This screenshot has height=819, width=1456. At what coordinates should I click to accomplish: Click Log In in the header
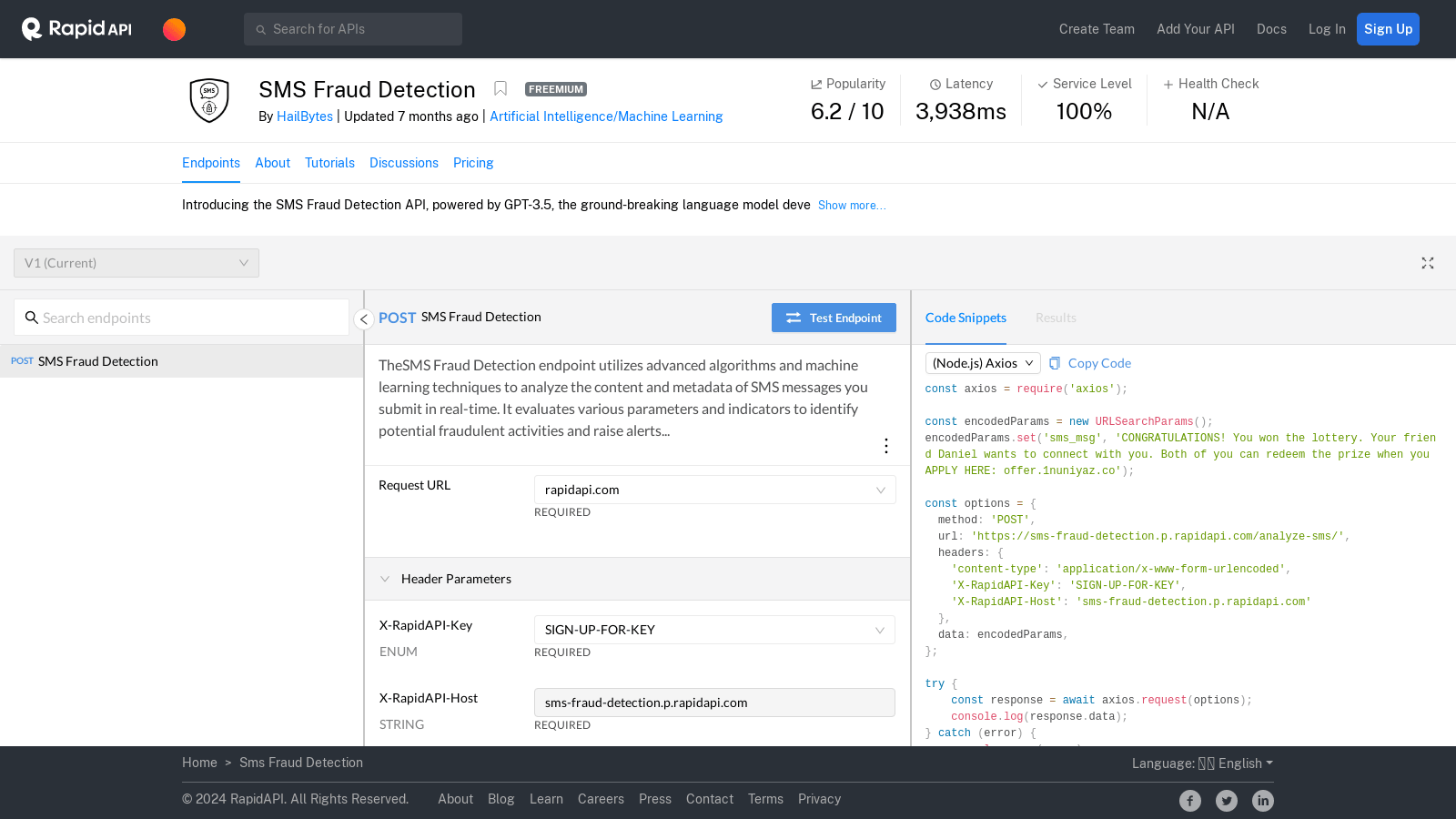point(1327,29)
